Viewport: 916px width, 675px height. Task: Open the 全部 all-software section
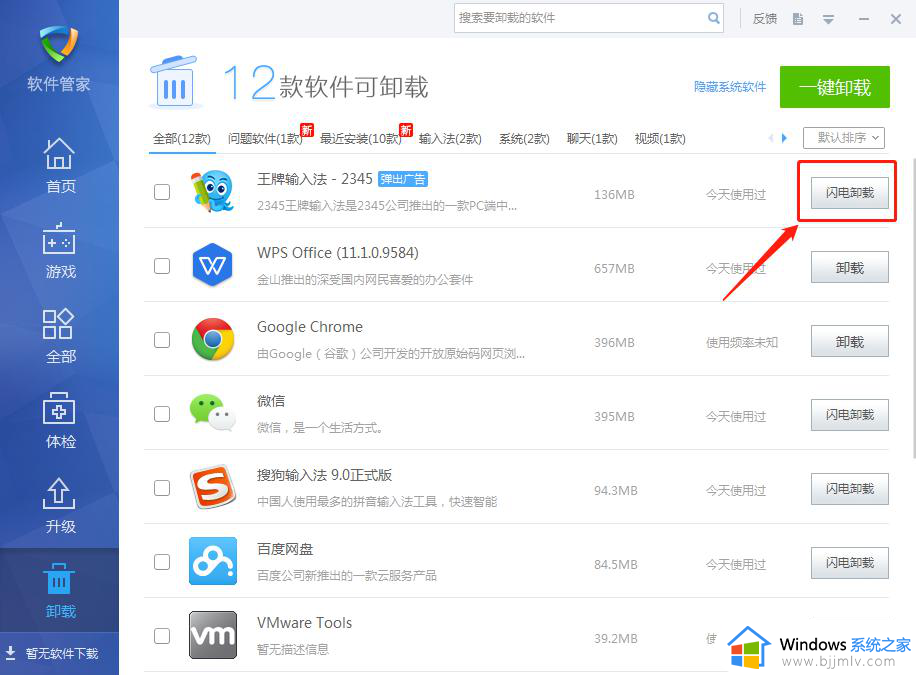(59, 336)
